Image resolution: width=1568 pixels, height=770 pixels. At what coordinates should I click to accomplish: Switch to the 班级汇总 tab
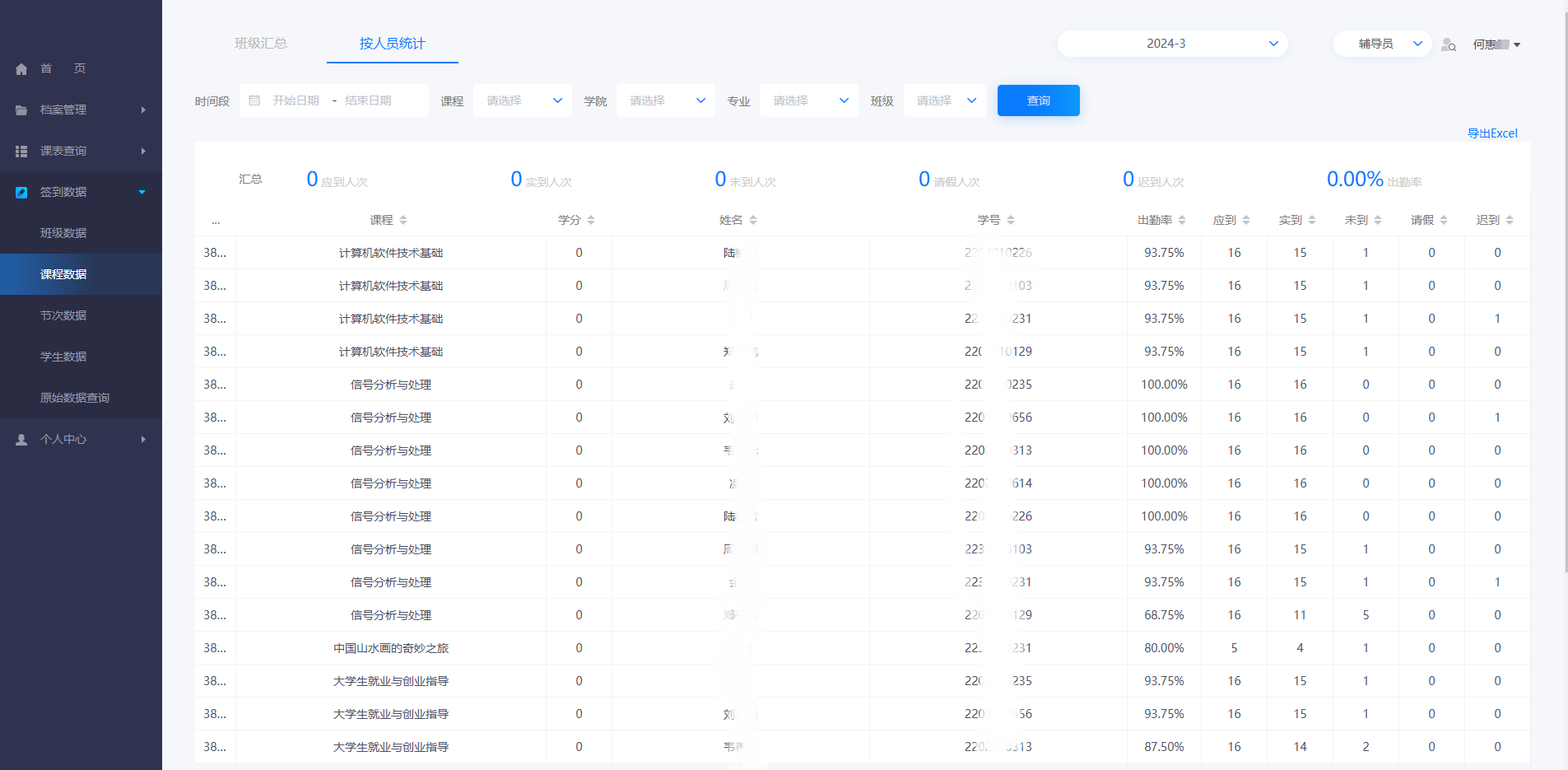(261, 44)
